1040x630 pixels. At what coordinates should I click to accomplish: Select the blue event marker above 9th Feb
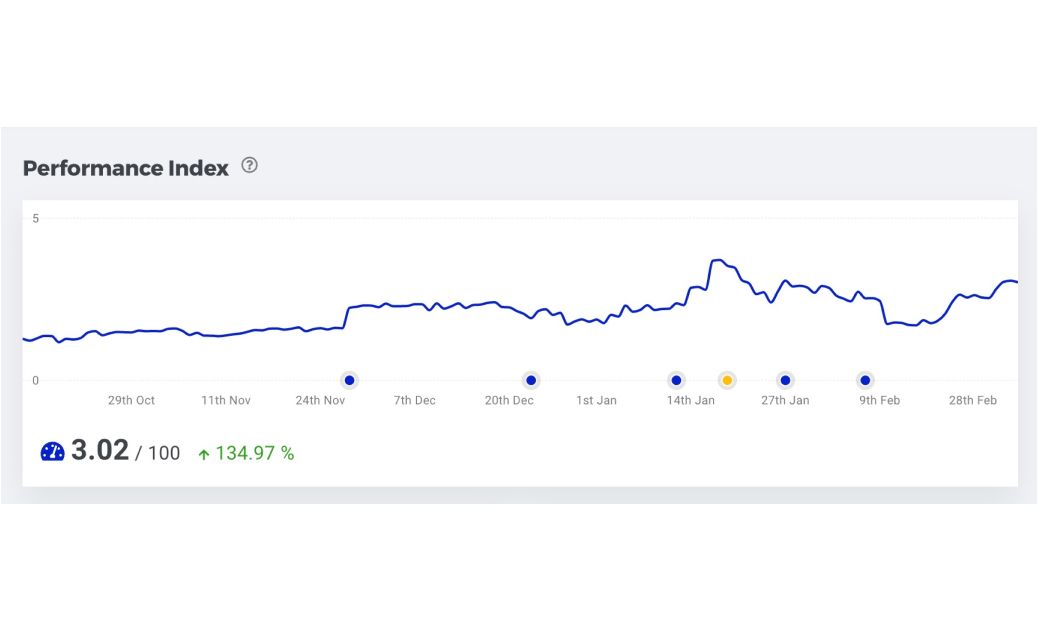click(865, 380)
